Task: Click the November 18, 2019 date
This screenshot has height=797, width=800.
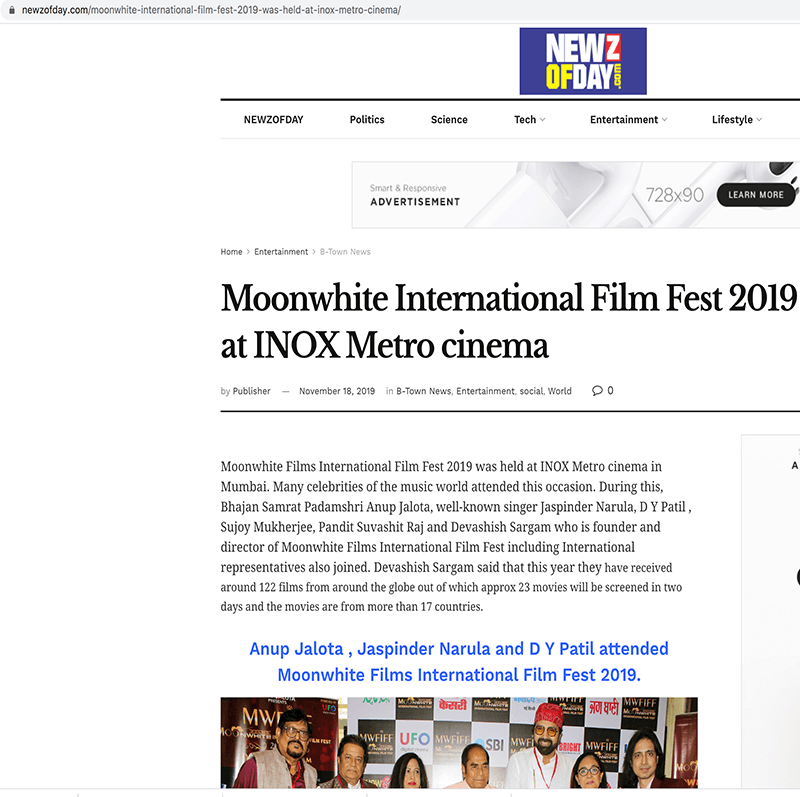Action: pyautogui.click(x=337, y=391)
